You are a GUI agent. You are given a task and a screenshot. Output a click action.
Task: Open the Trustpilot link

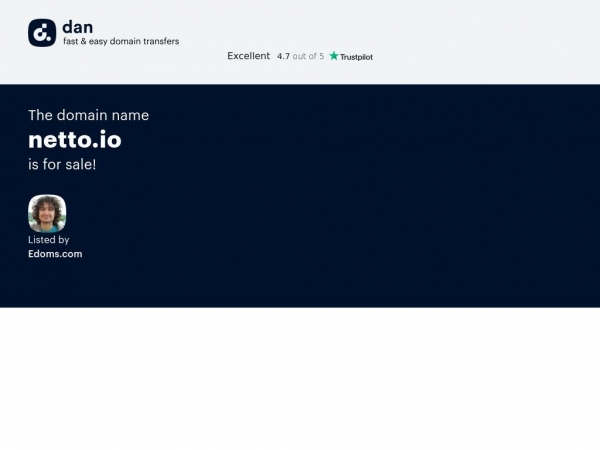coord(351,56)
